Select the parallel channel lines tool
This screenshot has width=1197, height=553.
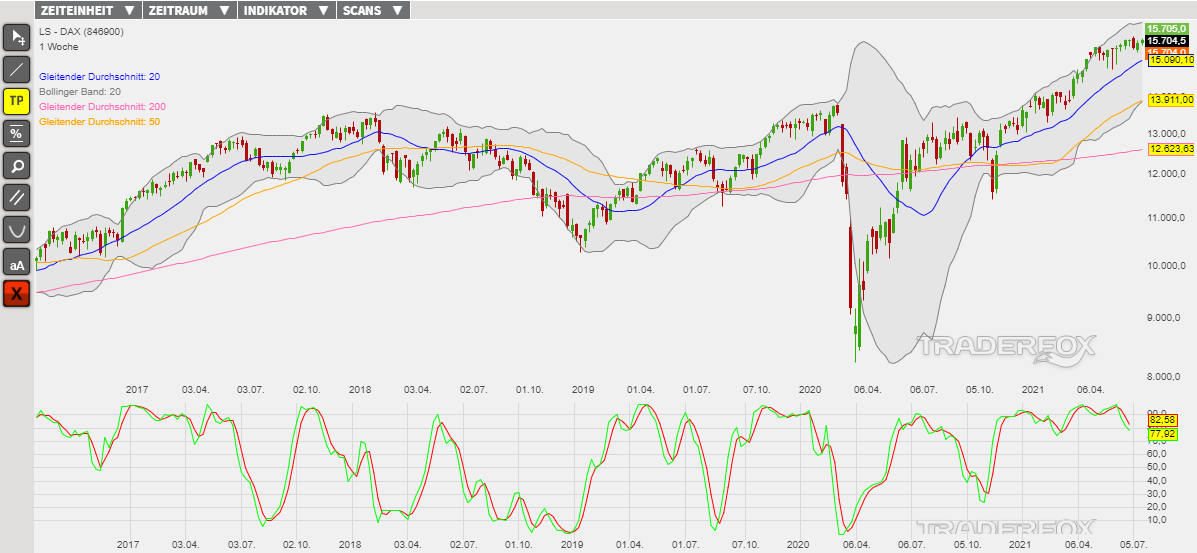(x=17, y=197)
